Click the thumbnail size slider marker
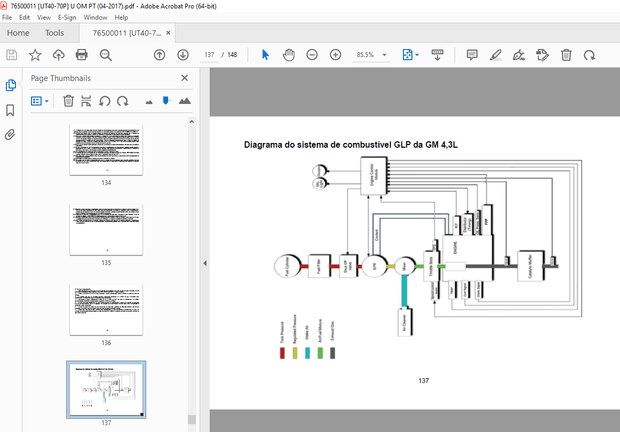Image resolution: width=620 pixels, height=432 pixels. (166, 101)
